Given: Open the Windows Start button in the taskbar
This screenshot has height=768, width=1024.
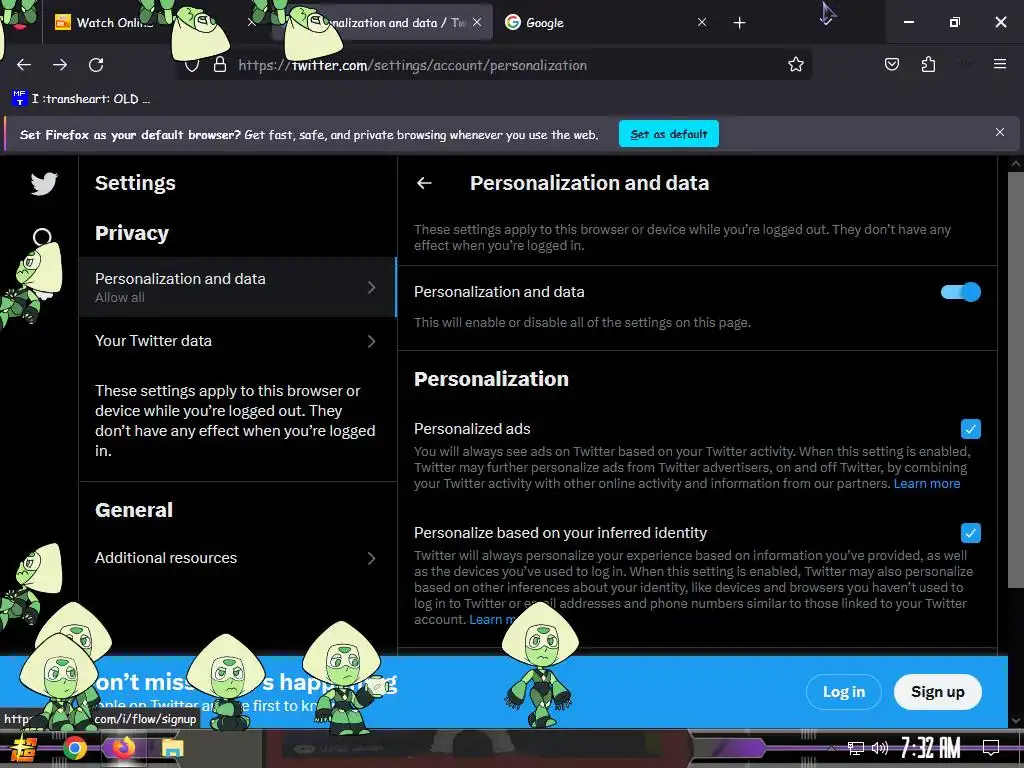Looking at the screenshot, I should tap(24, 748).
